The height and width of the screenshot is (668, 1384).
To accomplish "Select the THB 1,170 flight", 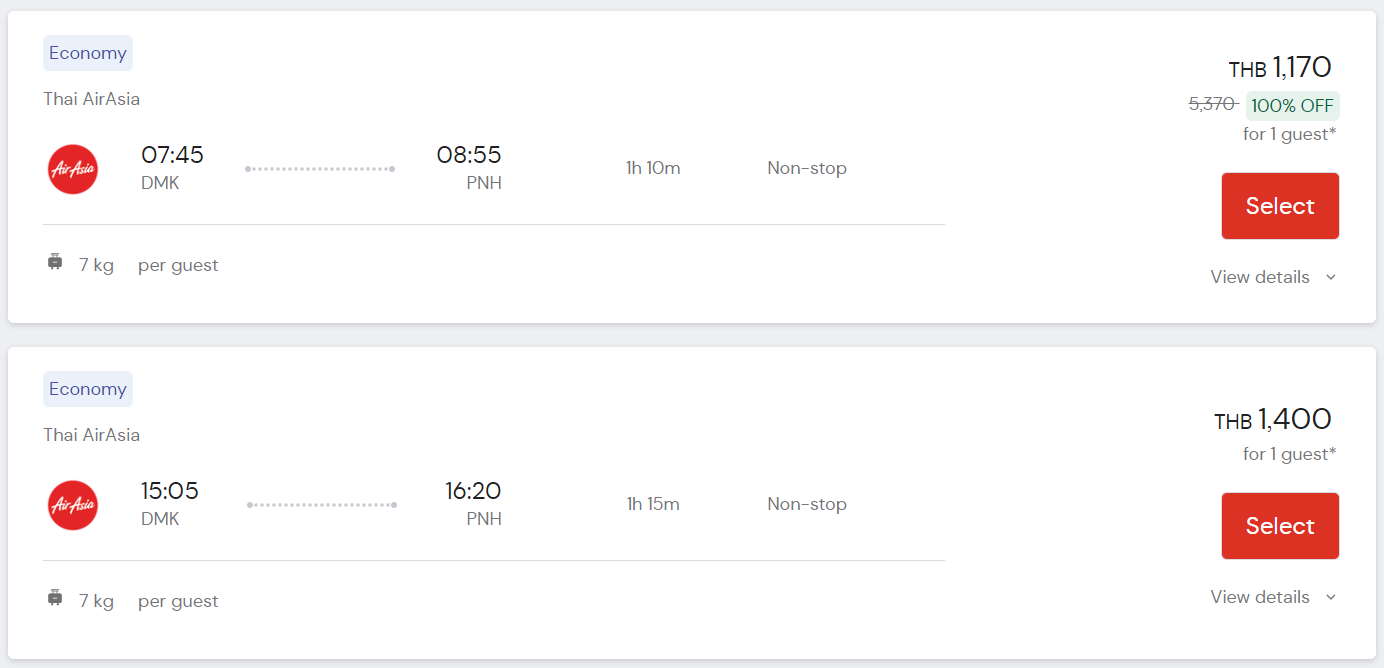I will point(1280,206).
